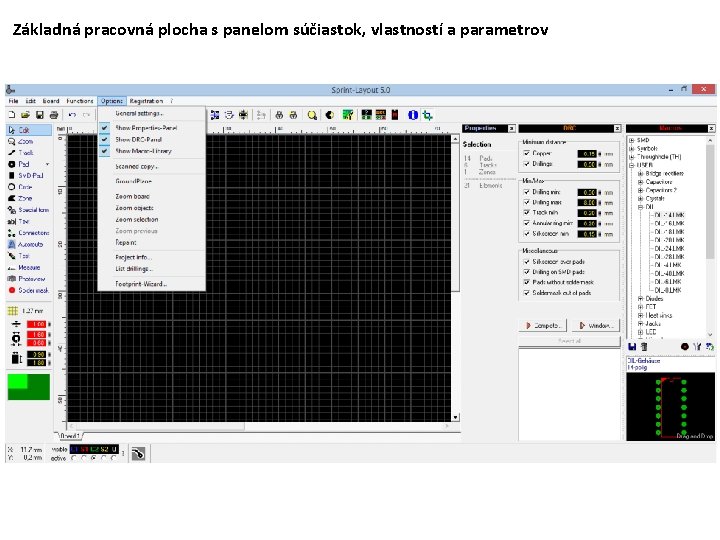Open the File menu
Viewport: 720px width, 540px height.
pyautogui.click(x=13, y=101)
